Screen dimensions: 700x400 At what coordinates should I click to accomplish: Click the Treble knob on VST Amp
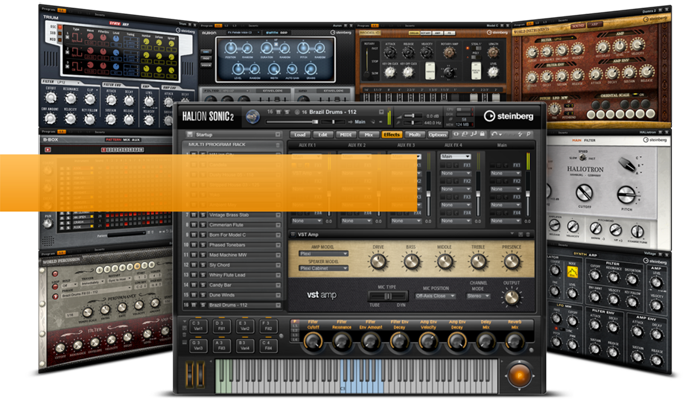coord(478,262)
